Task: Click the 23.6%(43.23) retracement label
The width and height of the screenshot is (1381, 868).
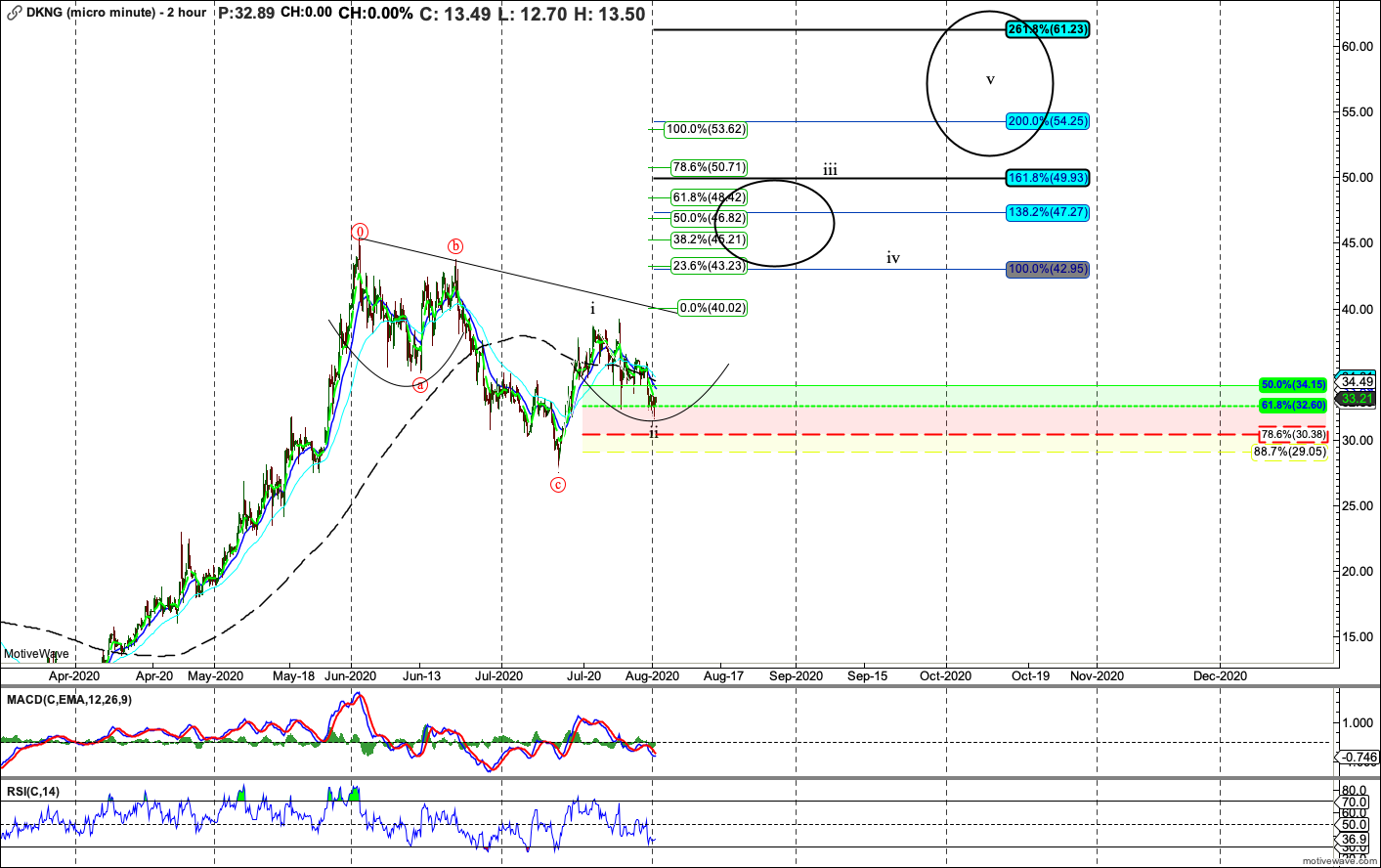Action: tap(709, 266)
